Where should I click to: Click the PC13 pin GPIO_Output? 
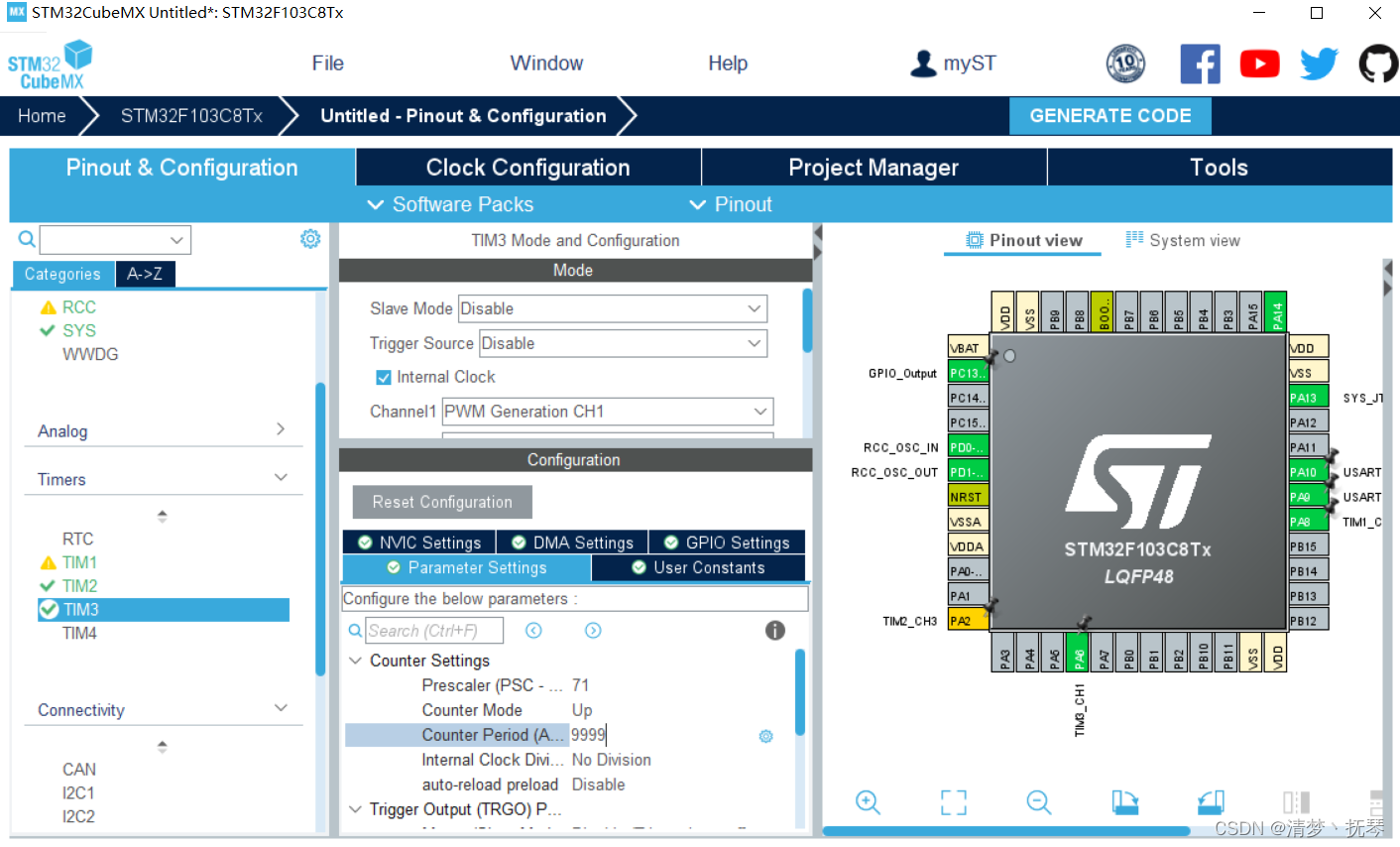[x=968, y=373]
